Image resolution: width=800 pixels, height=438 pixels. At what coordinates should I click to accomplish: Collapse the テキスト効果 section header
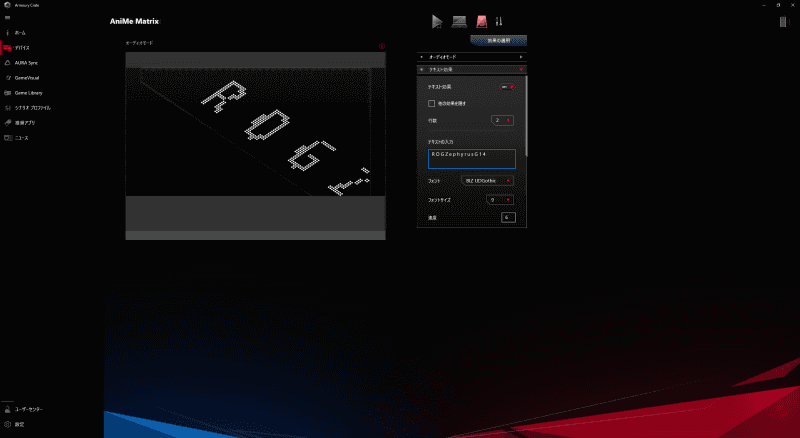[471, 69]
